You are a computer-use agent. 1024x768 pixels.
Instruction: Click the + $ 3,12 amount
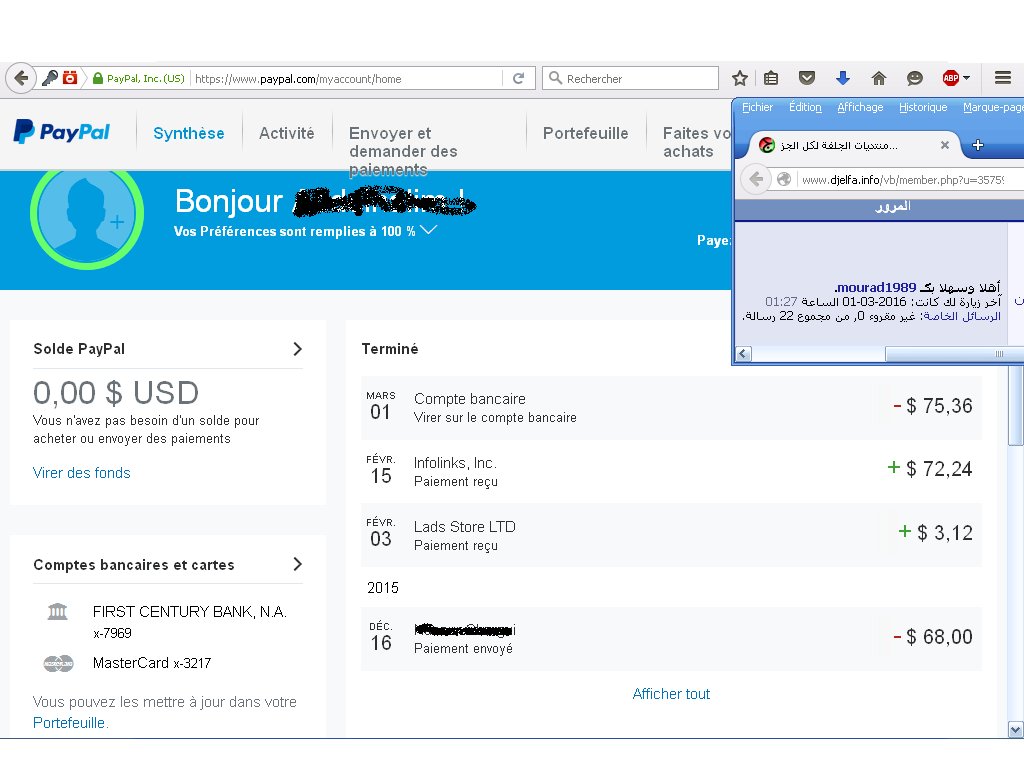pyautogui.click(x=935, y=533)
